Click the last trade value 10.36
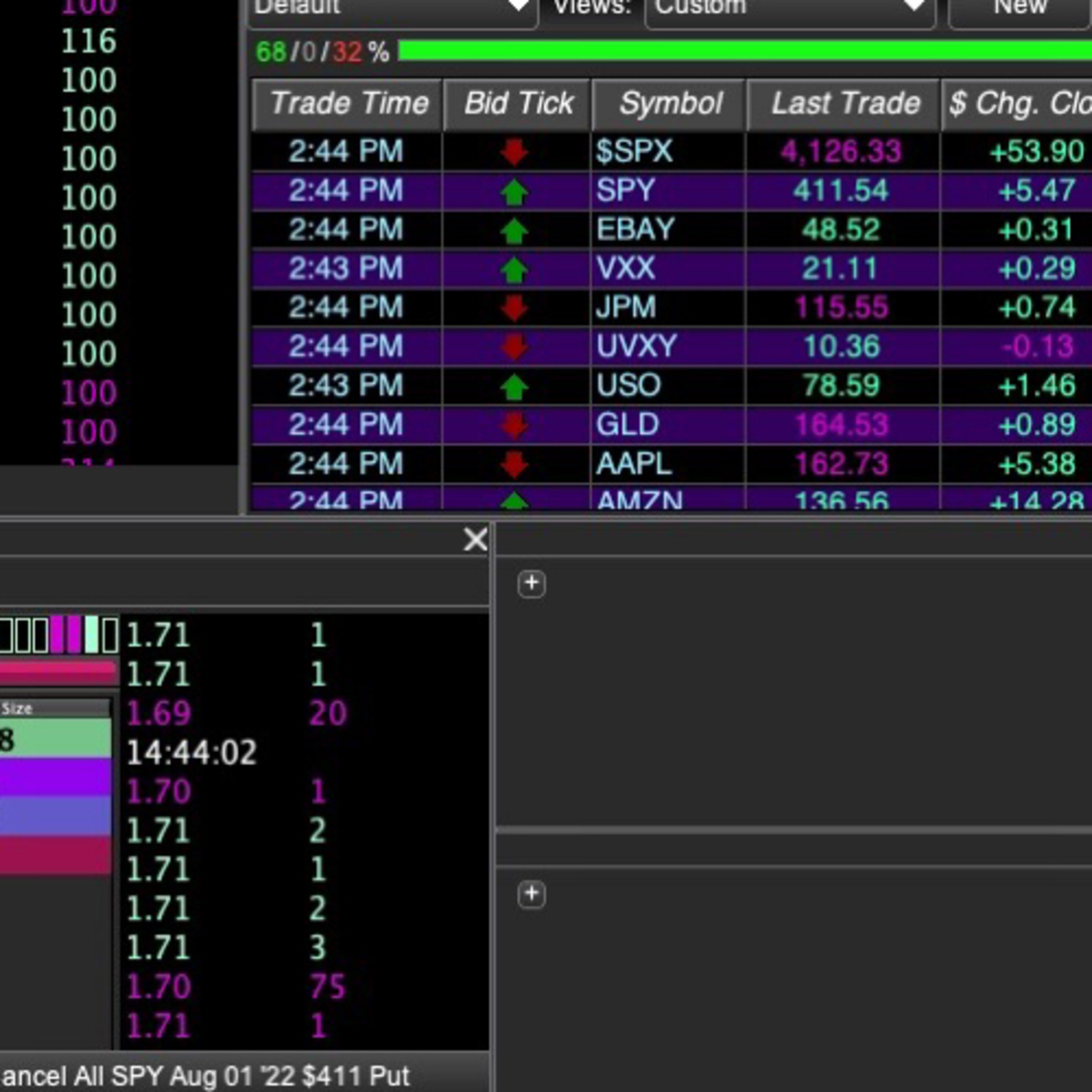The image size is (1092, 1092). (841, 347)
